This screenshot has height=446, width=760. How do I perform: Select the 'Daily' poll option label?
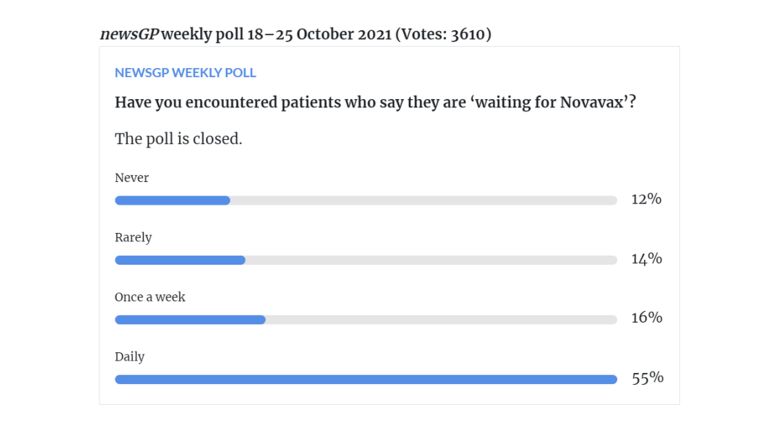click(x=130, y=356)
